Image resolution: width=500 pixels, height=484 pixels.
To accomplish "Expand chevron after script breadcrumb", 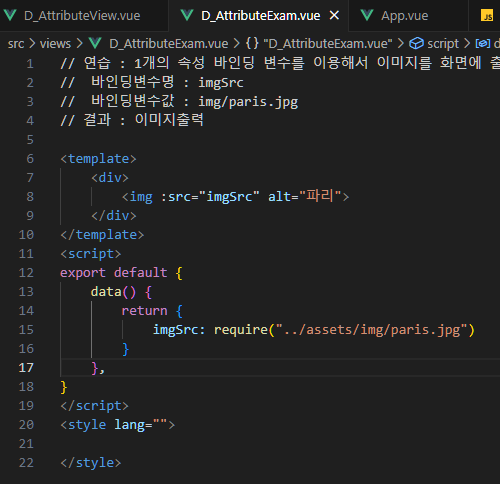I will (467, 43).
